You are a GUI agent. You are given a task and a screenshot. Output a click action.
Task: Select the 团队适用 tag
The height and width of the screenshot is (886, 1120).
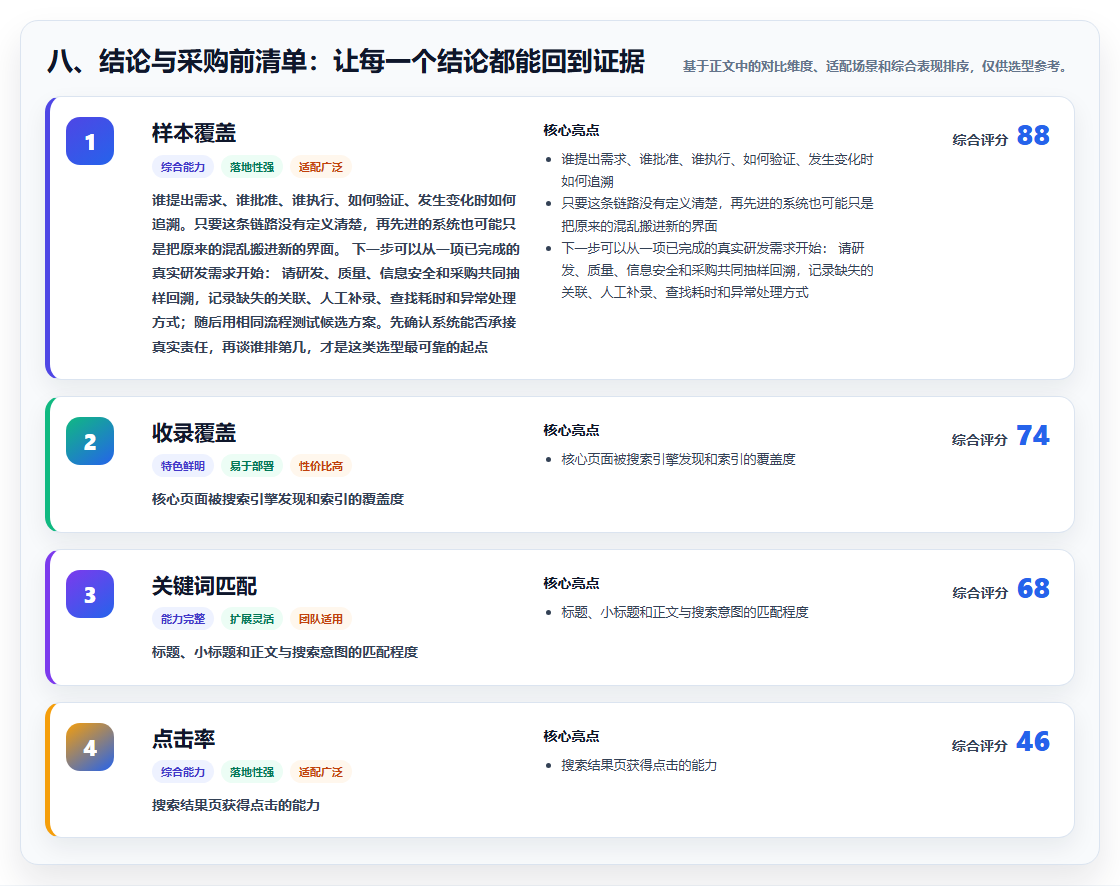321,619
